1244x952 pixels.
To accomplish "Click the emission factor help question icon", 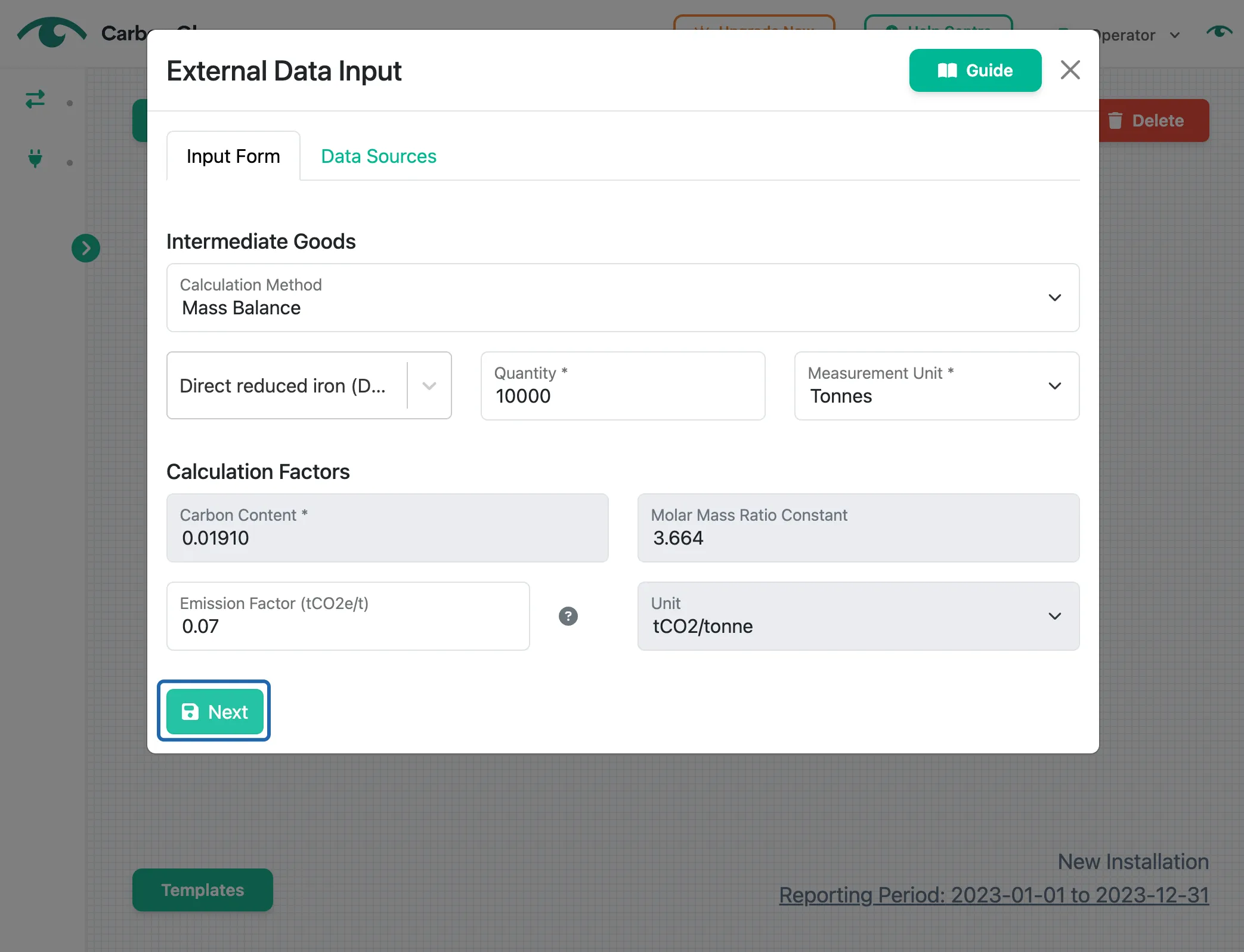I will click(568, 616).
